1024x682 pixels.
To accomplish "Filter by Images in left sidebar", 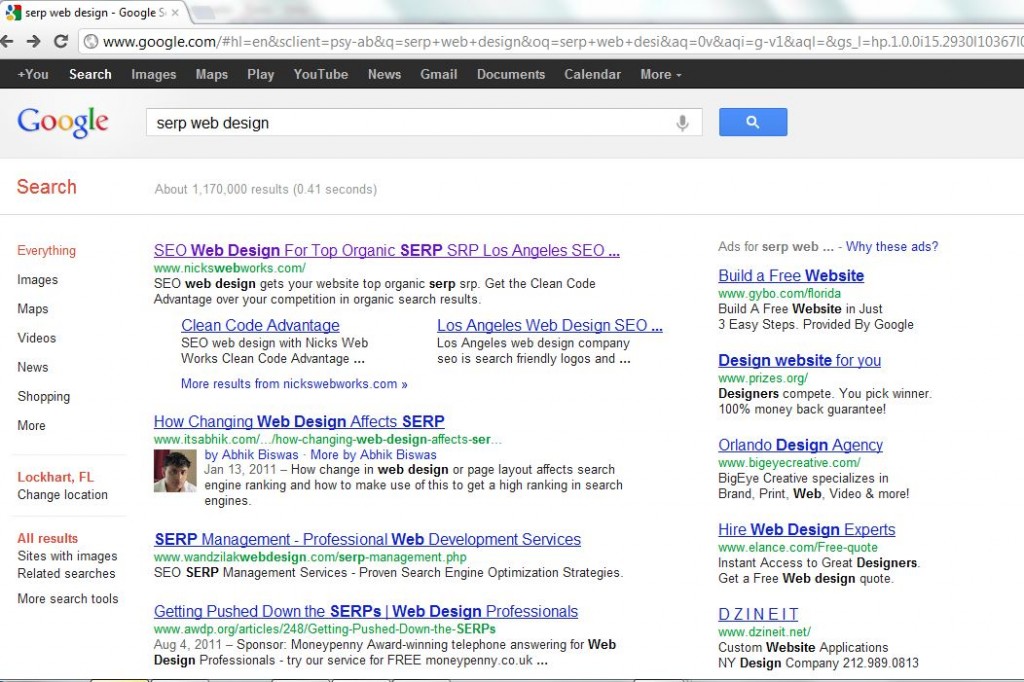I will click(x=37, y=280).
